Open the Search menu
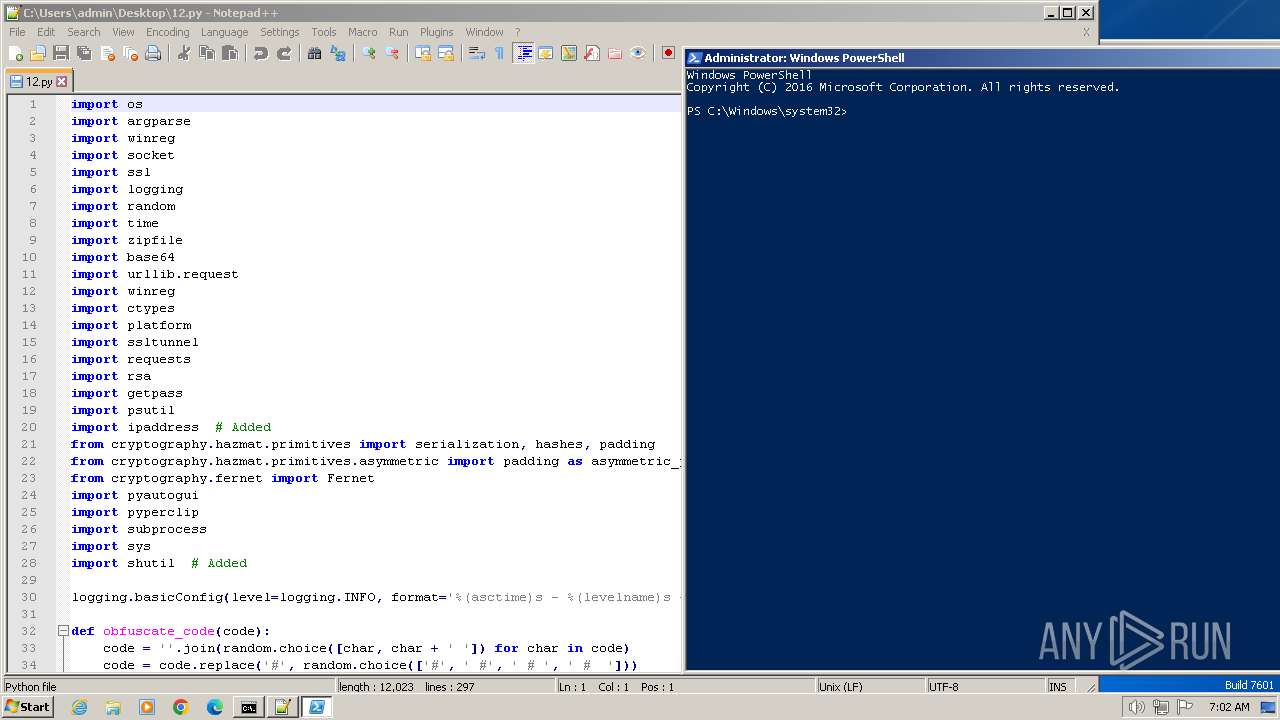Screen dimensions: 1280x720 84,32
